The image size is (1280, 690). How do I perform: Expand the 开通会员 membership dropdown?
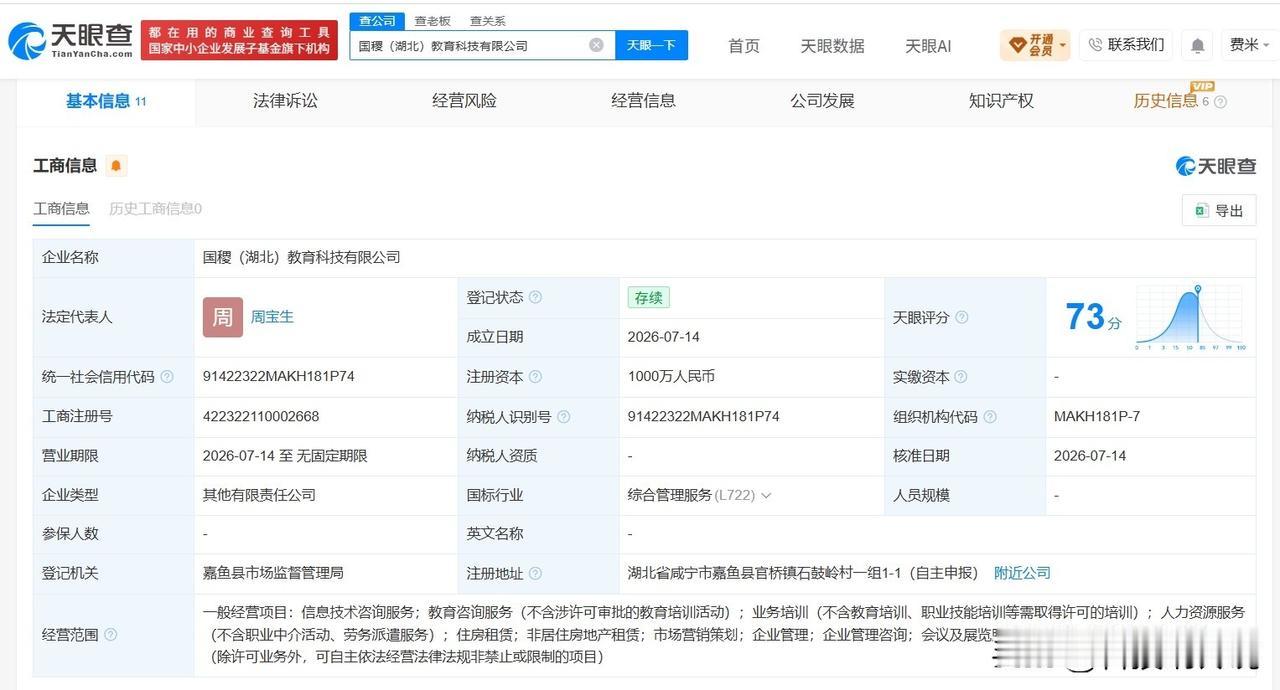coord(1035,45)
